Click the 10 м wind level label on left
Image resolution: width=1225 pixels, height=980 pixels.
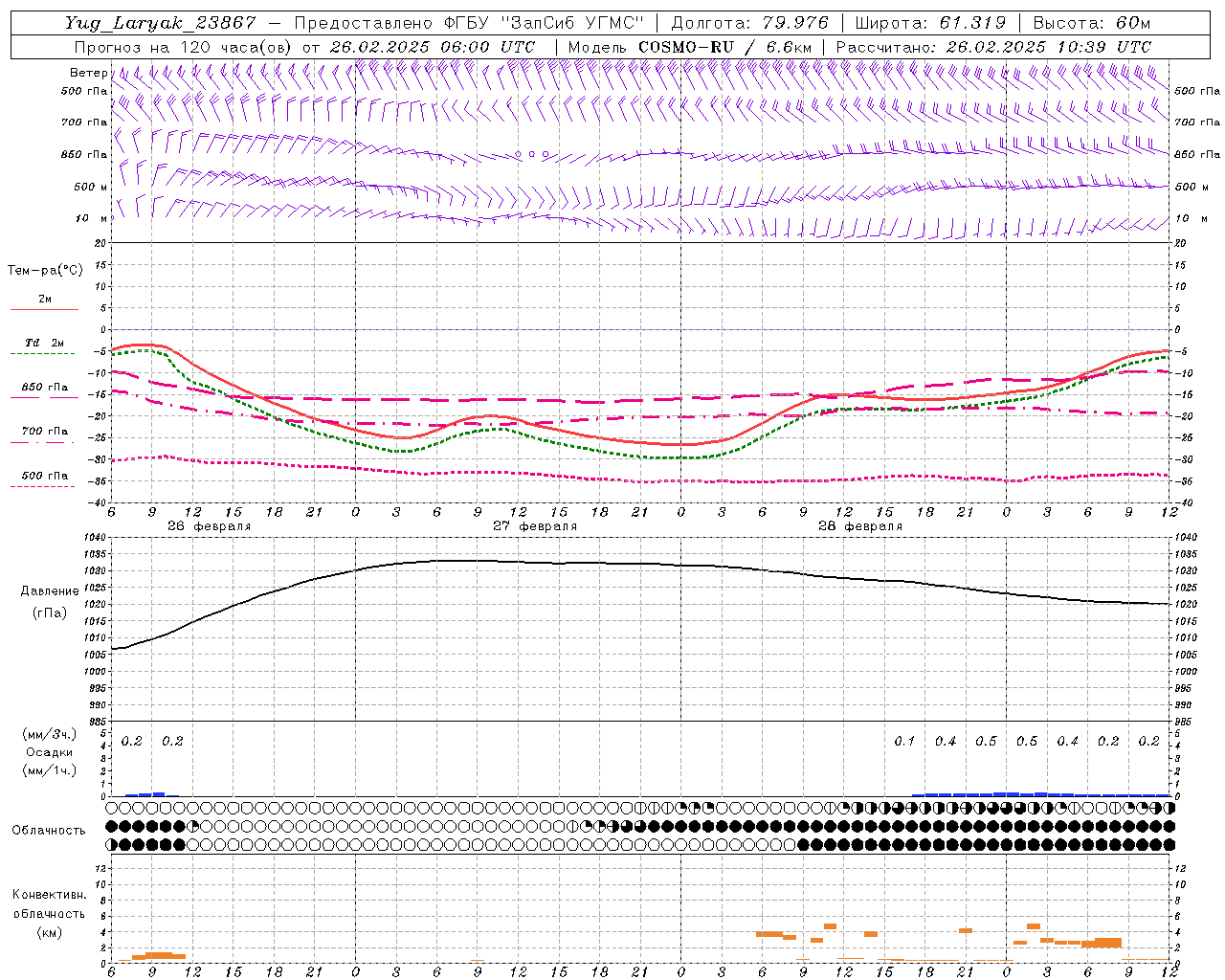point(91,218)
